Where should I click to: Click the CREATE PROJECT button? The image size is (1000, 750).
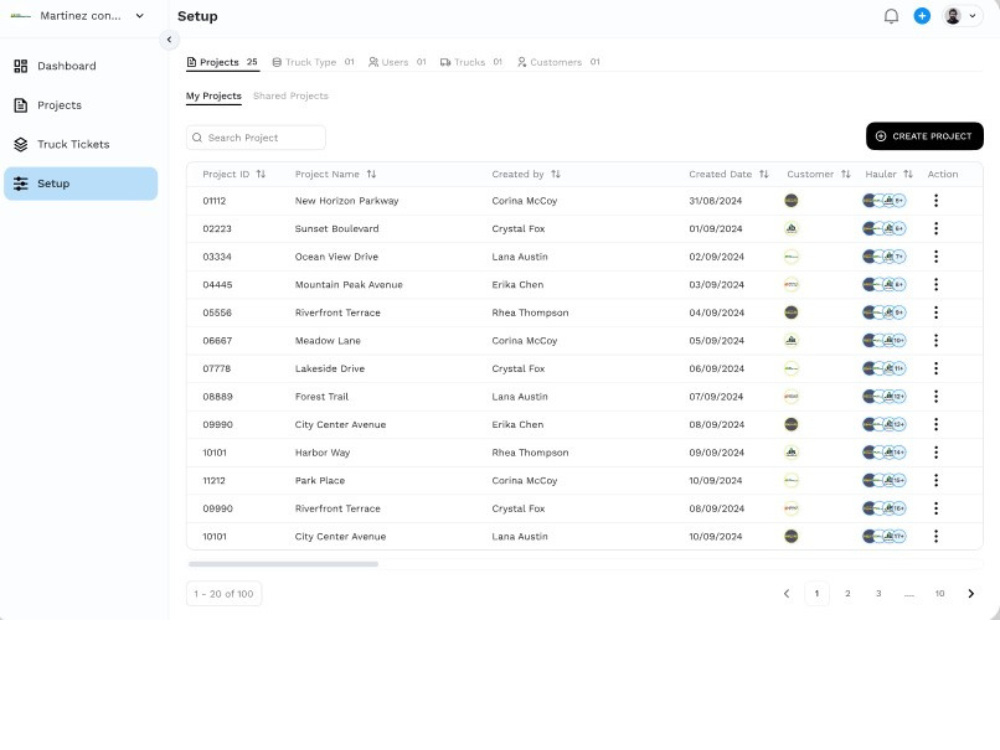(x=924, y=136)
